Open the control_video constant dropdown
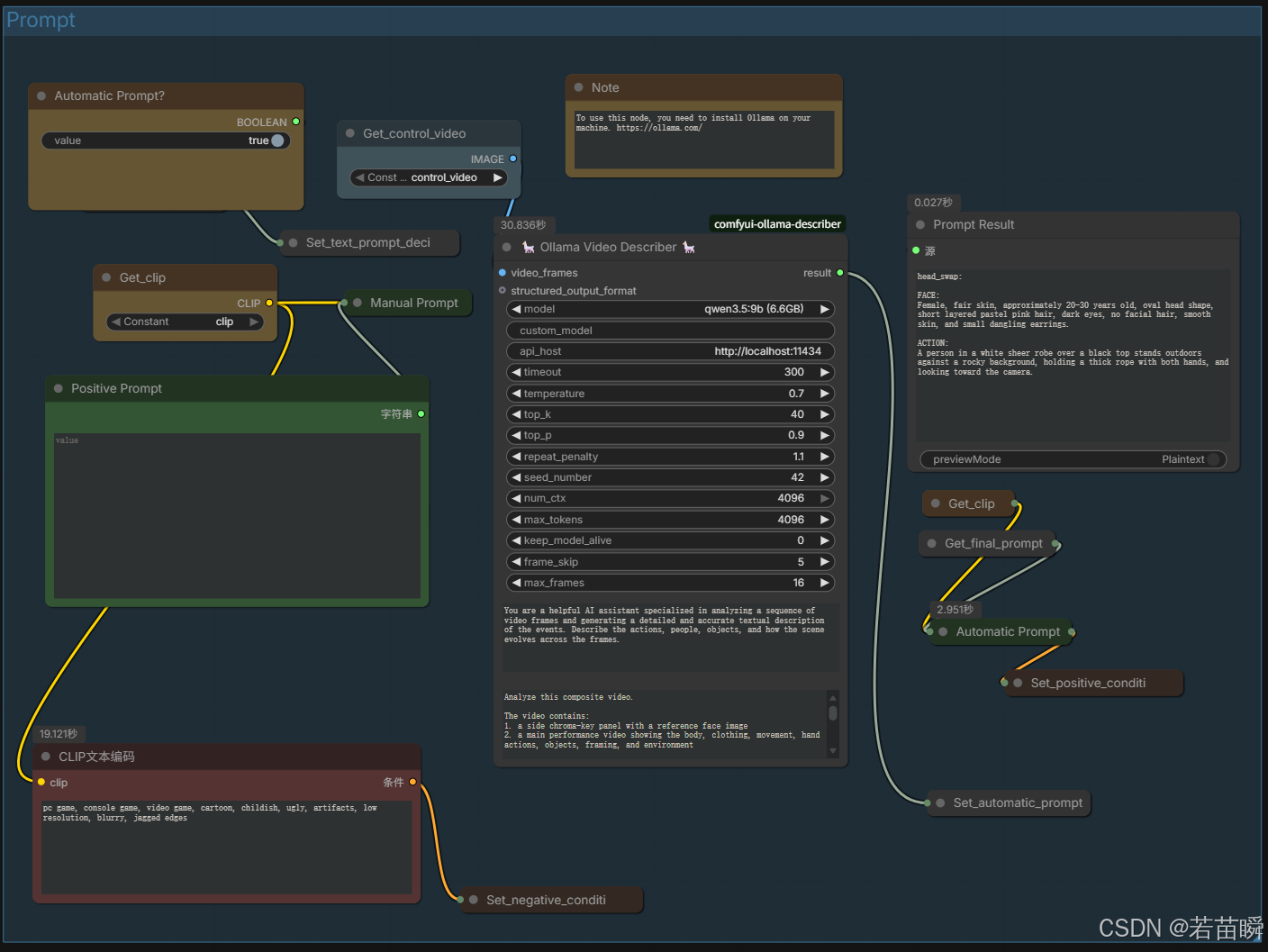 point(429,177)
